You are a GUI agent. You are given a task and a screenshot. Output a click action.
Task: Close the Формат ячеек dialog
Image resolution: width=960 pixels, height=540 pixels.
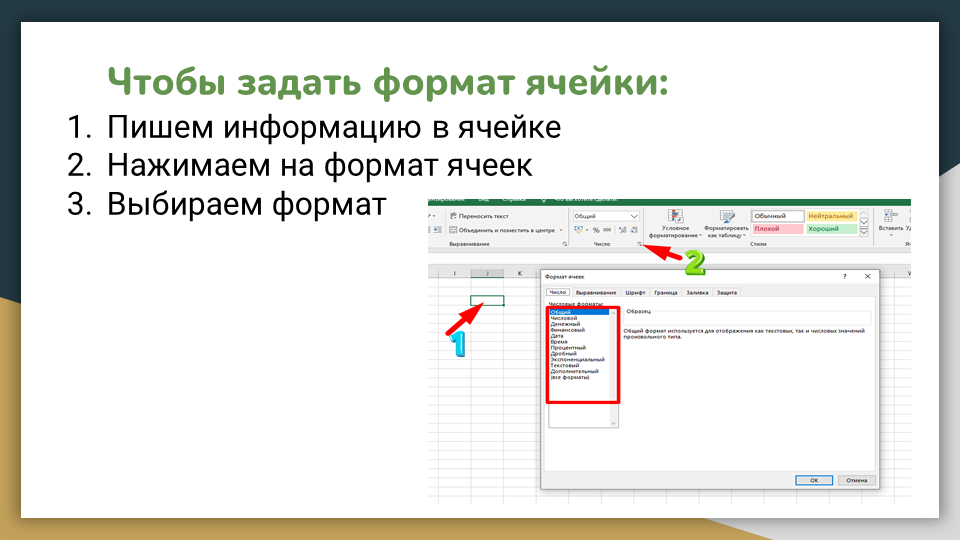coord(868,277)
